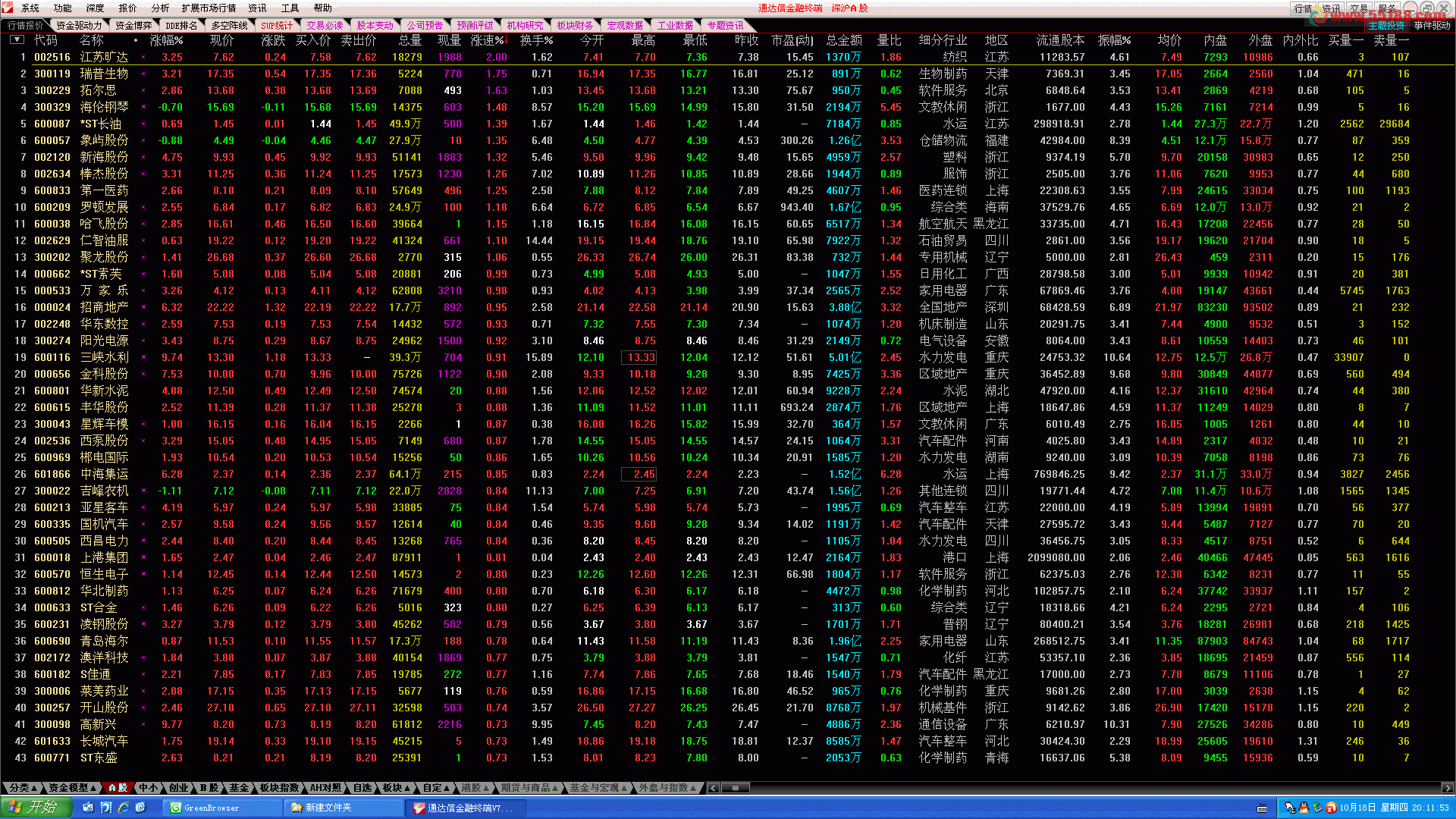Click the 行情 button at top right

point(1303,8)
